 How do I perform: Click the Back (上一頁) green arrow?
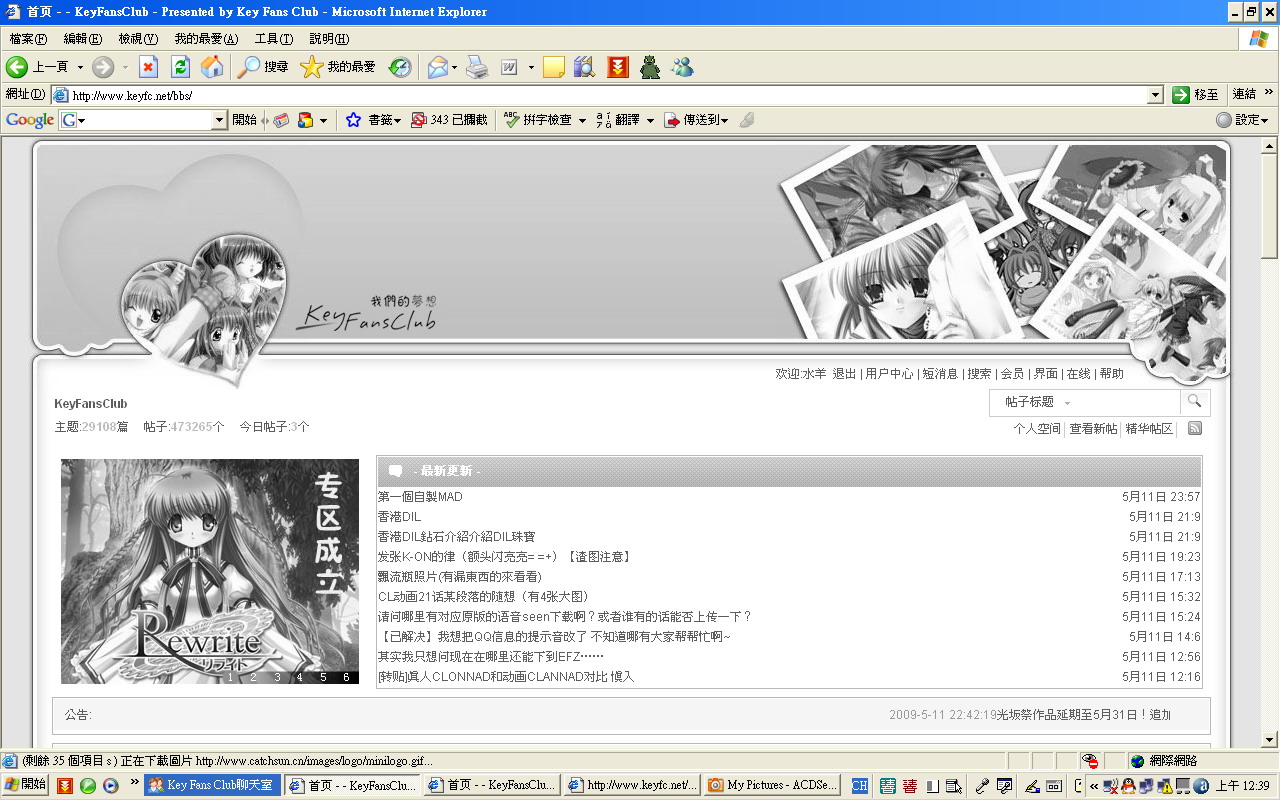38,67
